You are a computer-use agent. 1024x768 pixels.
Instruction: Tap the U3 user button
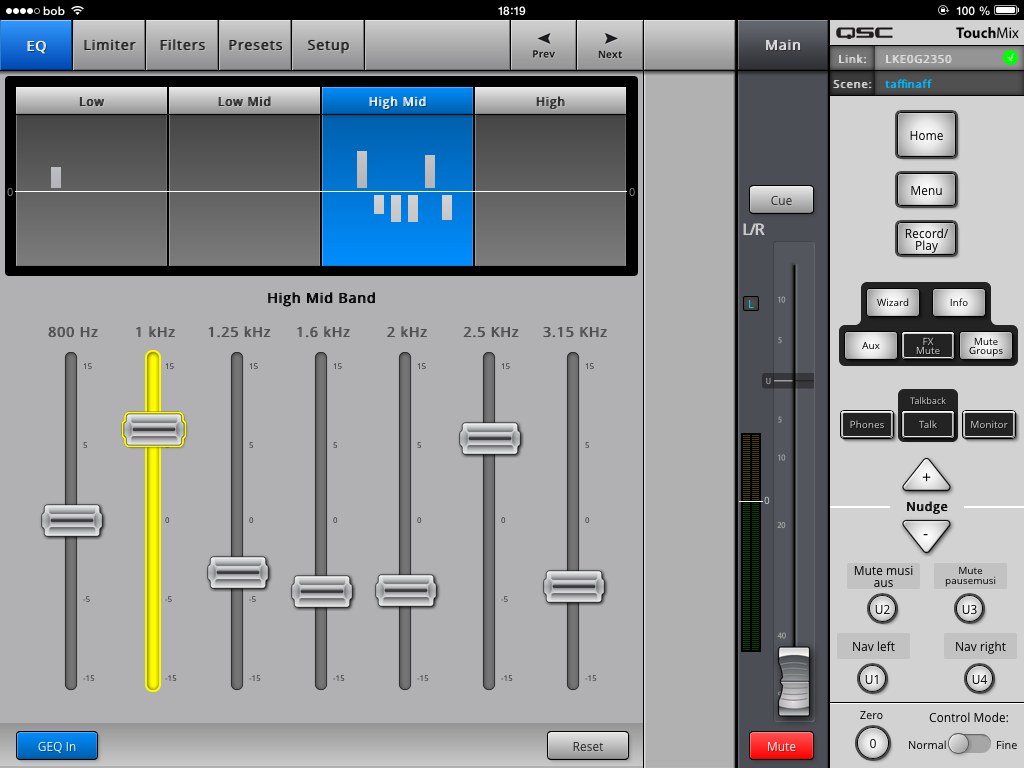point(969,609)
